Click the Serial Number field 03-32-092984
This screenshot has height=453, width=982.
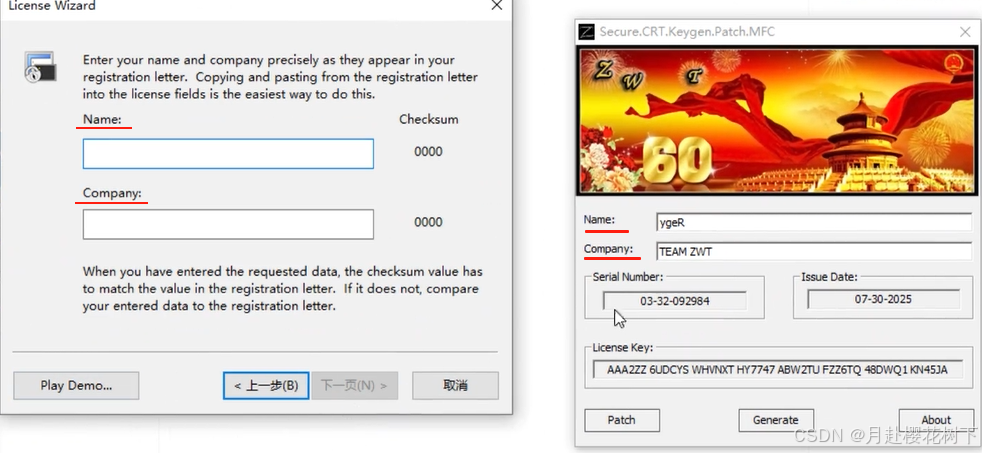point(674,301)
